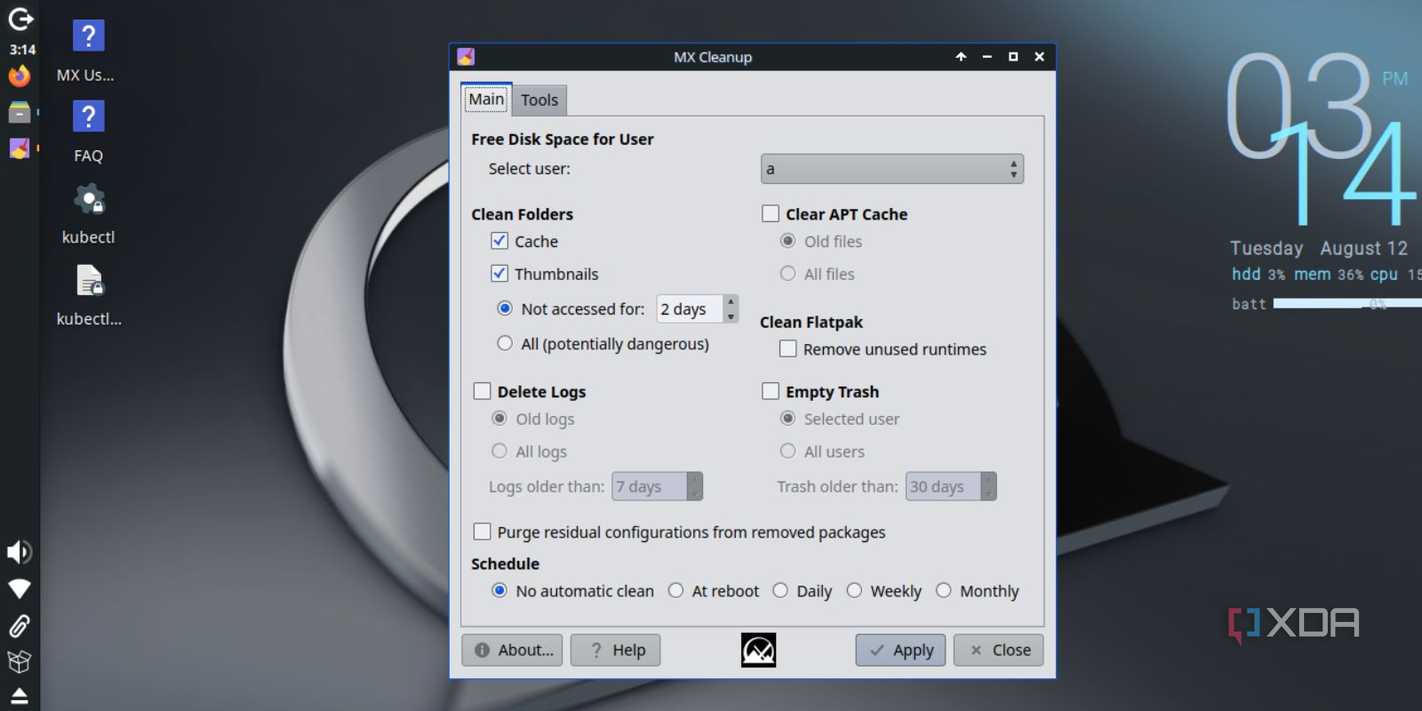The height and width of the screenshot is (711, 1422).
Task: Click the MX Cleanup title bar icon
Action: [x=466, y=57]
